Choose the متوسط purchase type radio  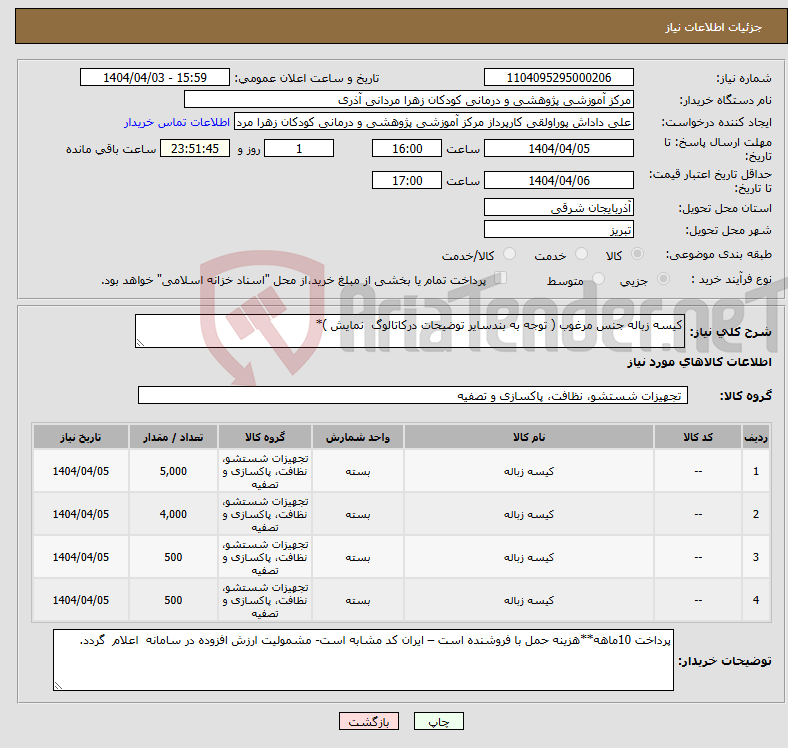[x=598, y=278]
